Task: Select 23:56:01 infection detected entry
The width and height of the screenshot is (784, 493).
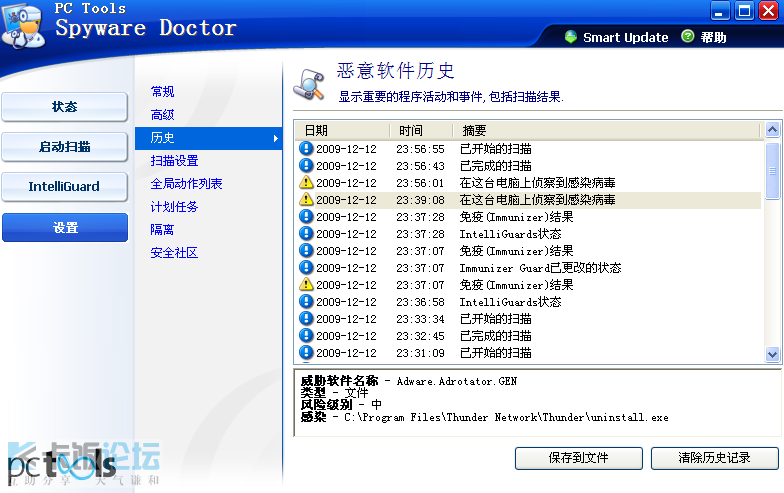Action: [x=529, y=182]
